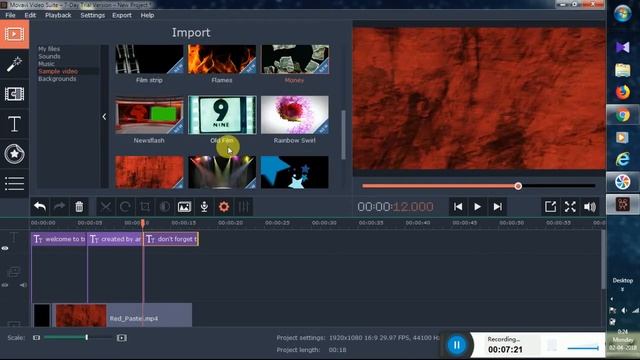Open the File menu
640x360 pixels.
pyautogui.click(x=10, y=15)
